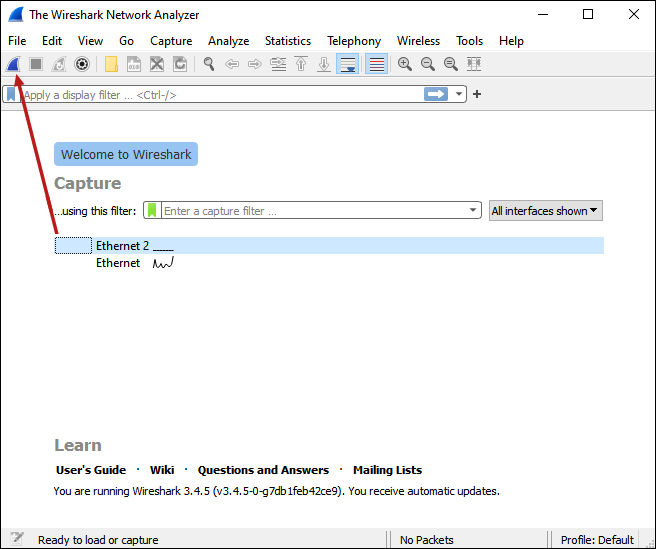The image size is (656, 549).
Task: Open a capture file with the folder icon
Action: [111, 64]
